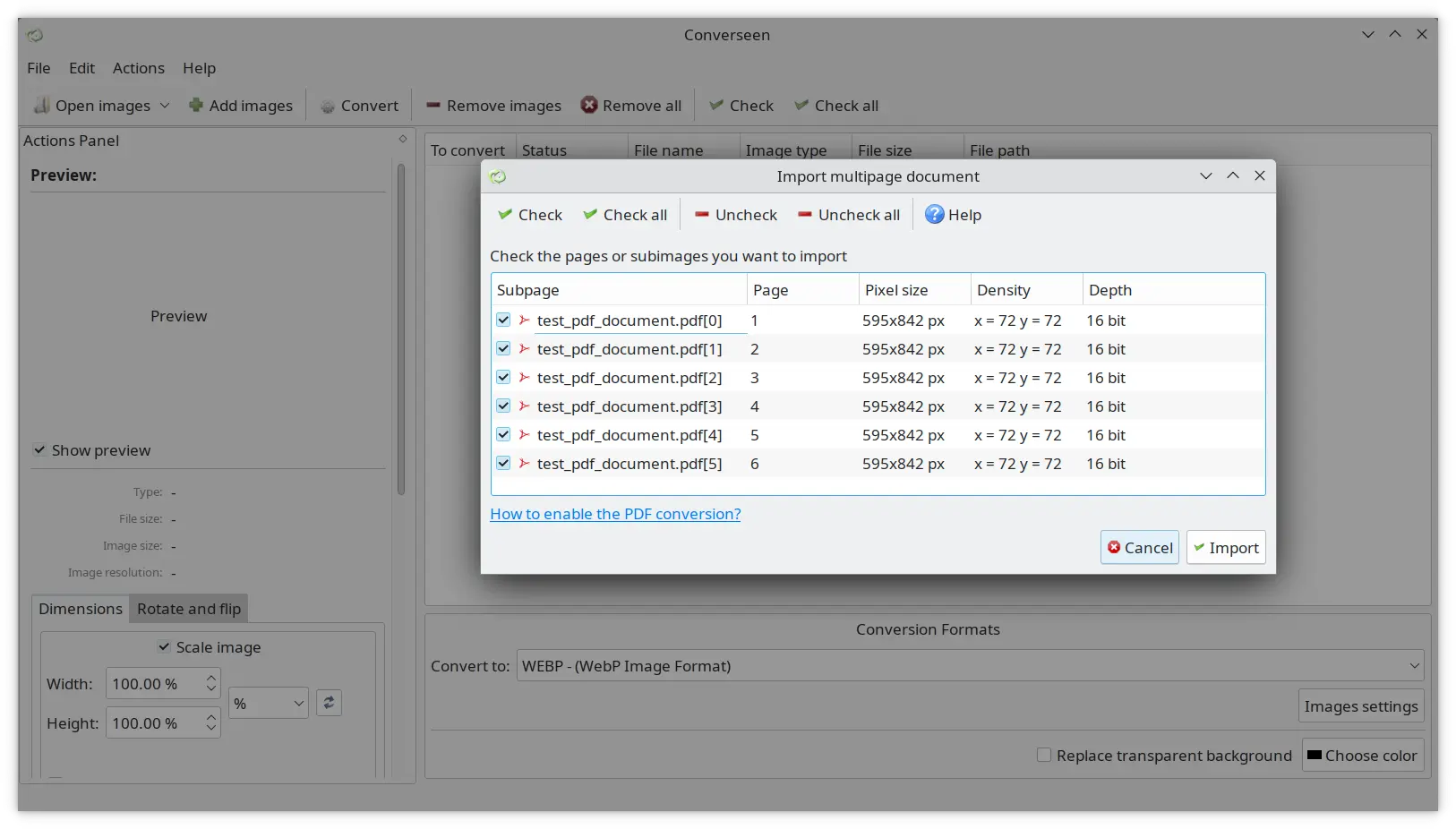1456x829 pixels.
Task: Click the link width and height icon
Action: 329,703
